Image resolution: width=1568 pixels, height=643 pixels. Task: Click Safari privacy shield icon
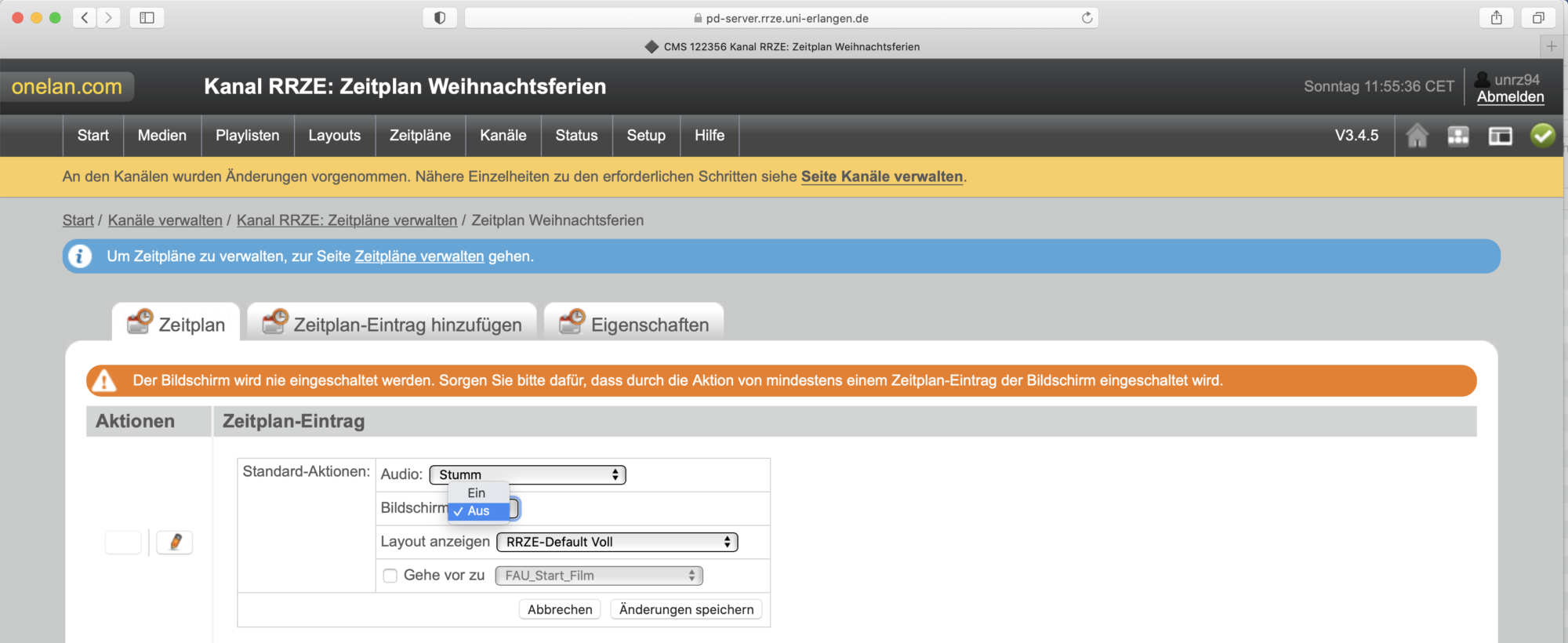tap(440, 18)
